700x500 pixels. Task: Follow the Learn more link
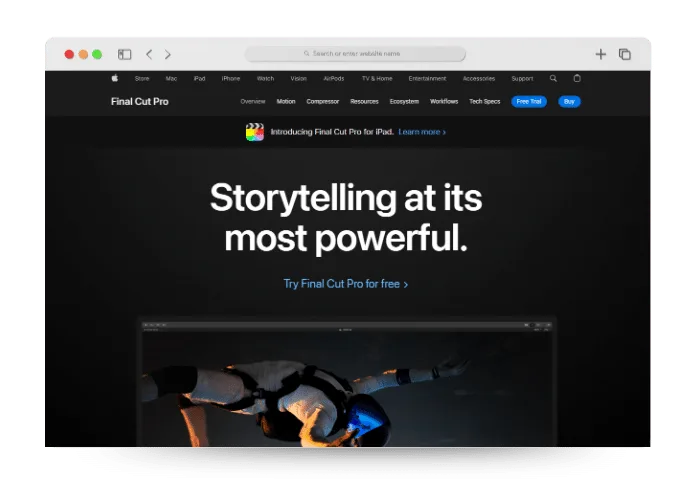click(422, 132)
